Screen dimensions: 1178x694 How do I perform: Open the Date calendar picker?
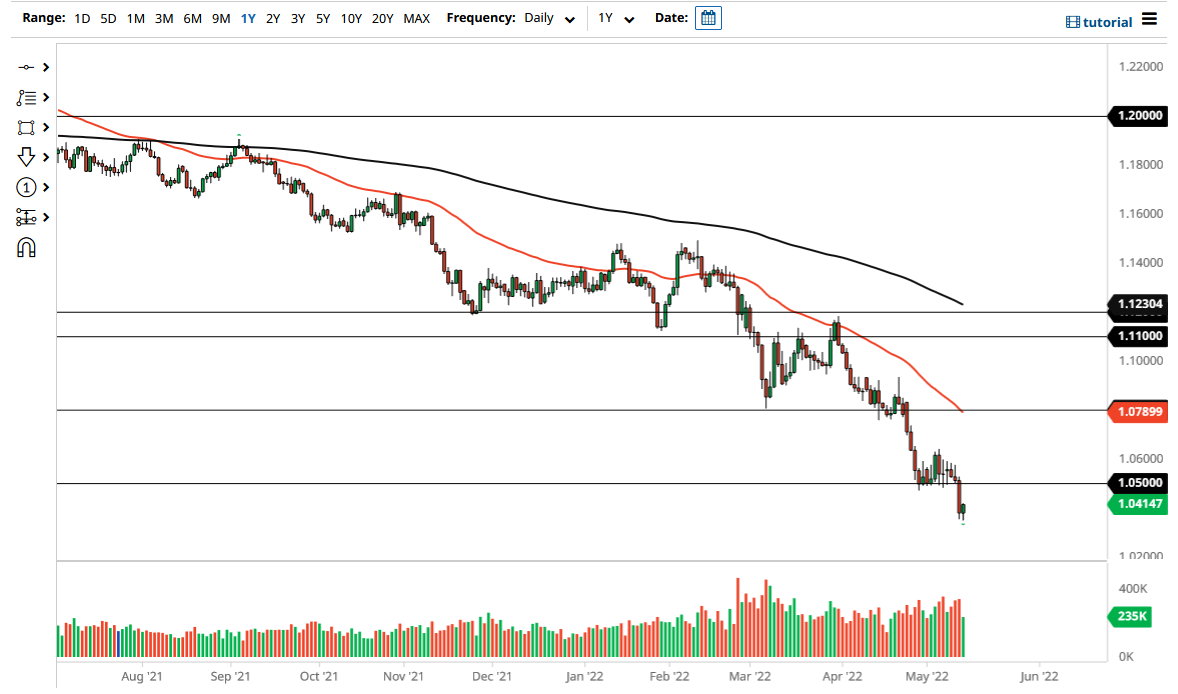(x=708, y=17)
